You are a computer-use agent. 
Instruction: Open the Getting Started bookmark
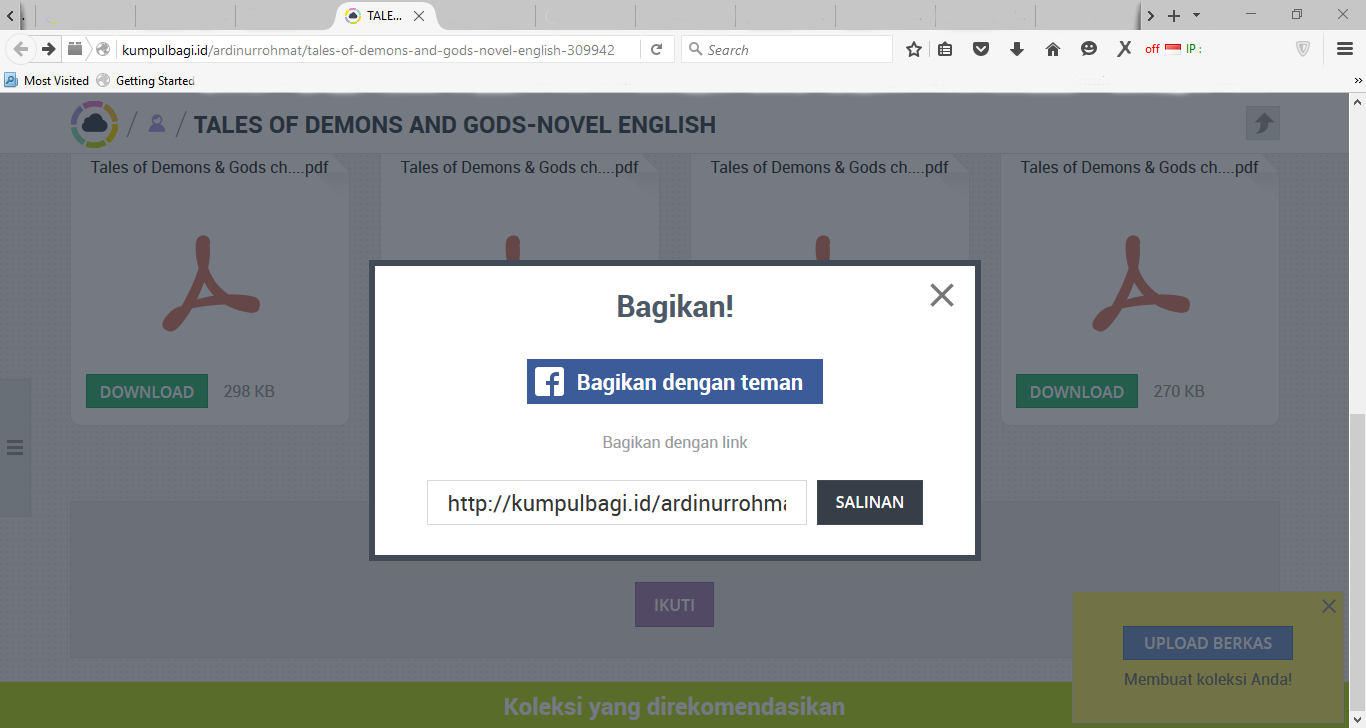145,80
